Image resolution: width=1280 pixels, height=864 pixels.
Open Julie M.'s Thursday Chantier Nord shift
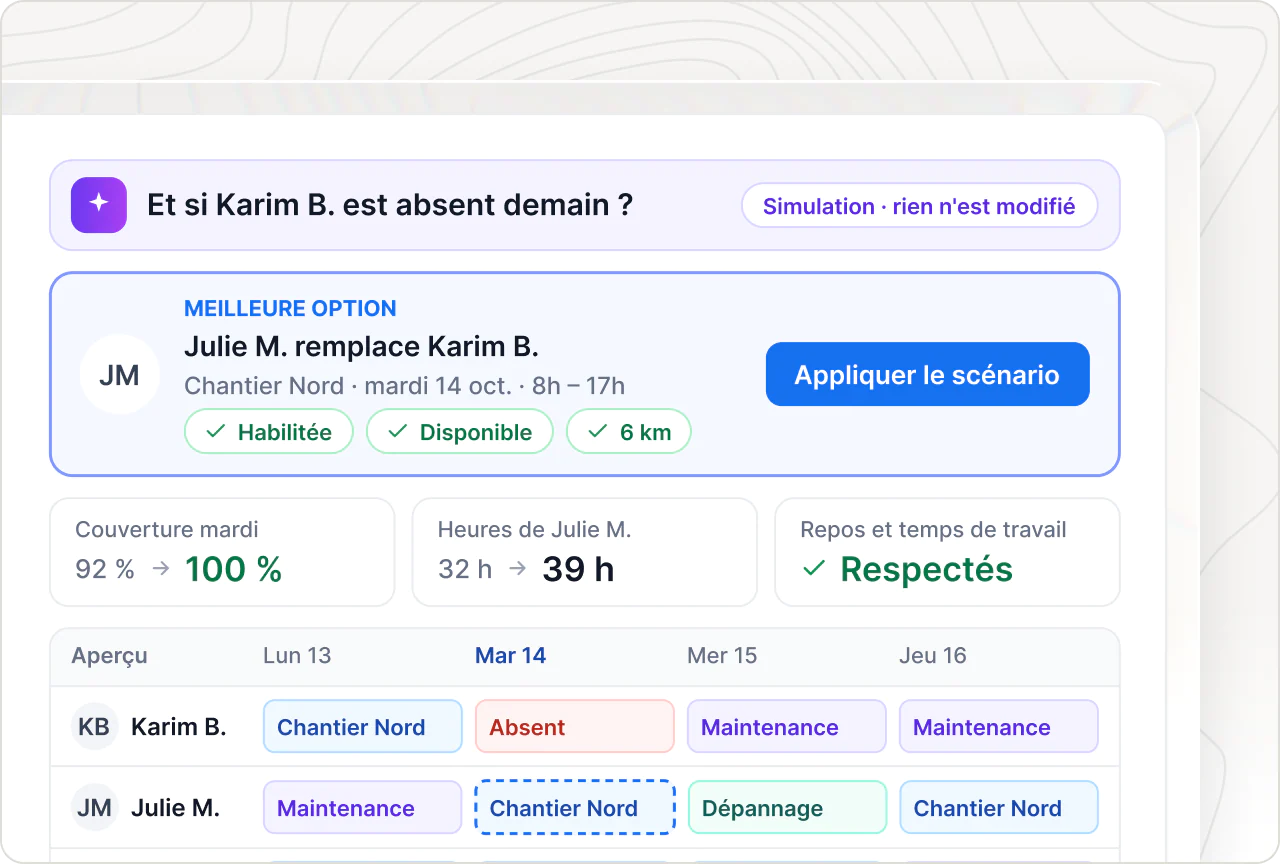coord(999,808)
